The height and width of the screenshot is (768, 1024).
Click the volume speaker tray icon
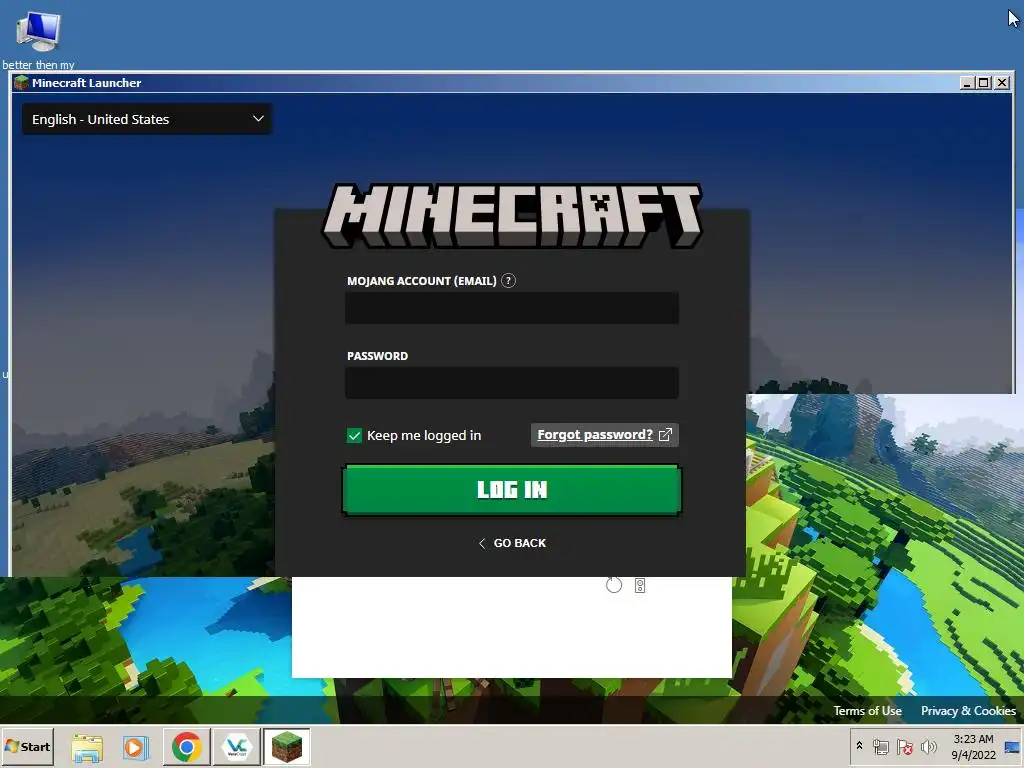click(928, 746)
